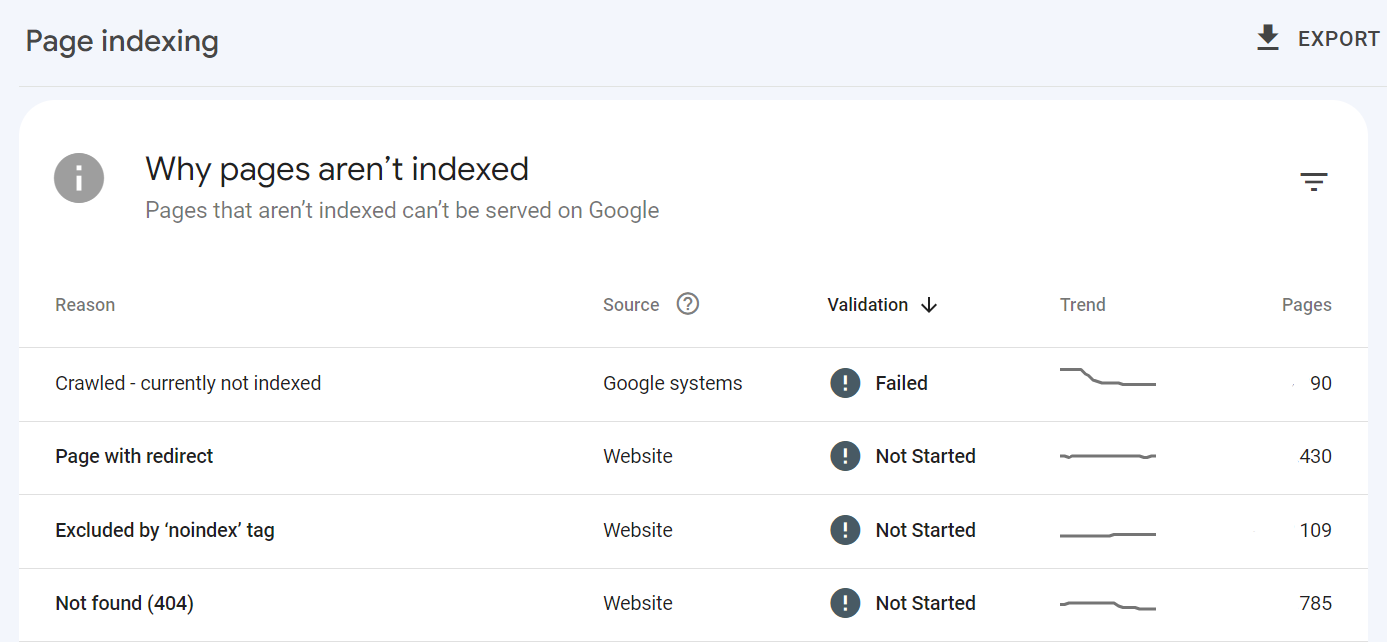Sort by the Pages column header
The height and width of the screenshot is (642, 1387).
point(1306,305)
